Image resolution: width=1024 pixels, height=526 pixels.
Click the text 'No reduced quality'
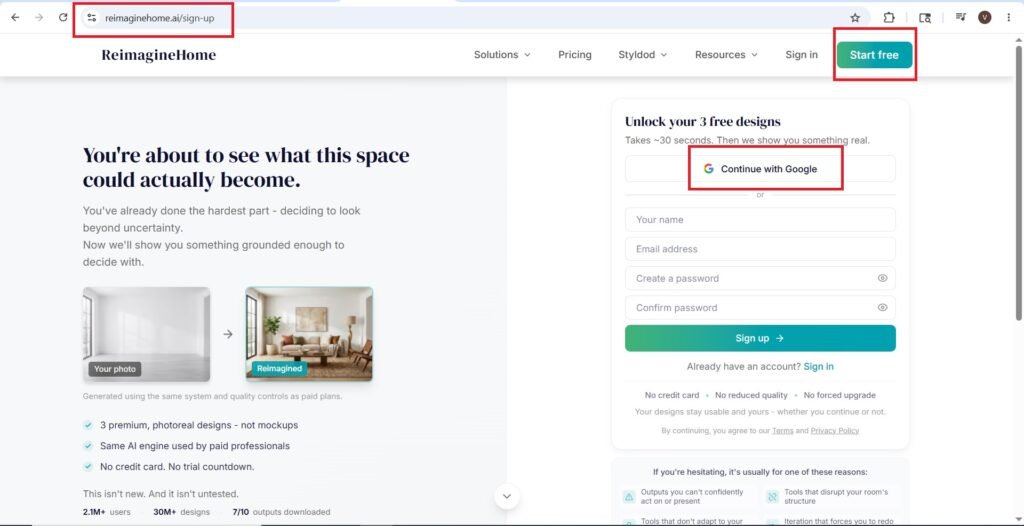[751, 395]
